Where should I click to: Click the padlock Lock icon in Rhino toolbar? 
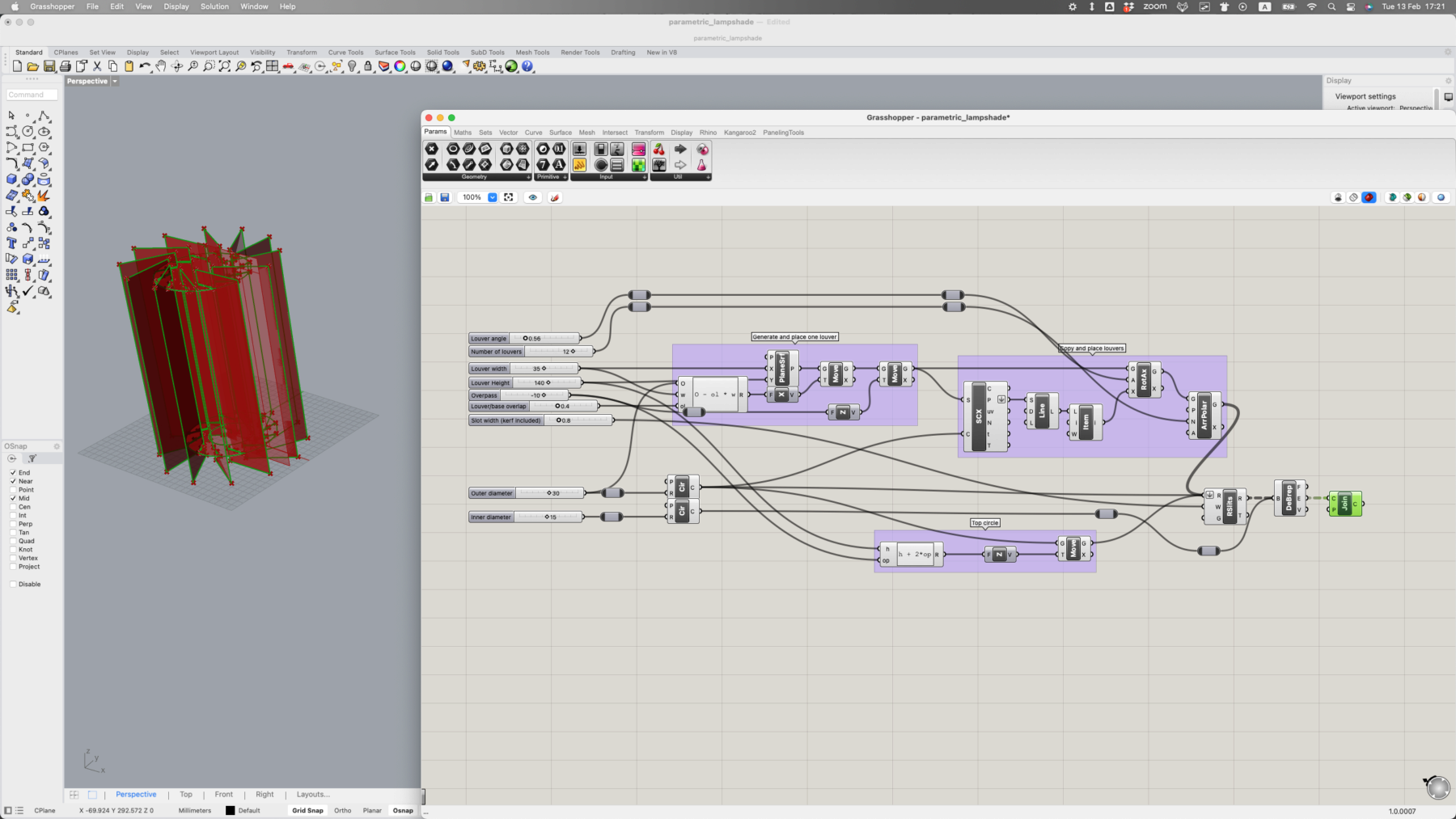(x=368, y=66)
